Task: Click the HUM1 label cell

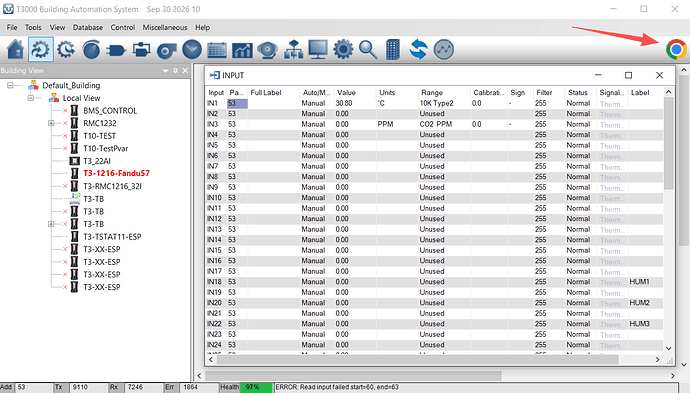Action: (645, 282)
